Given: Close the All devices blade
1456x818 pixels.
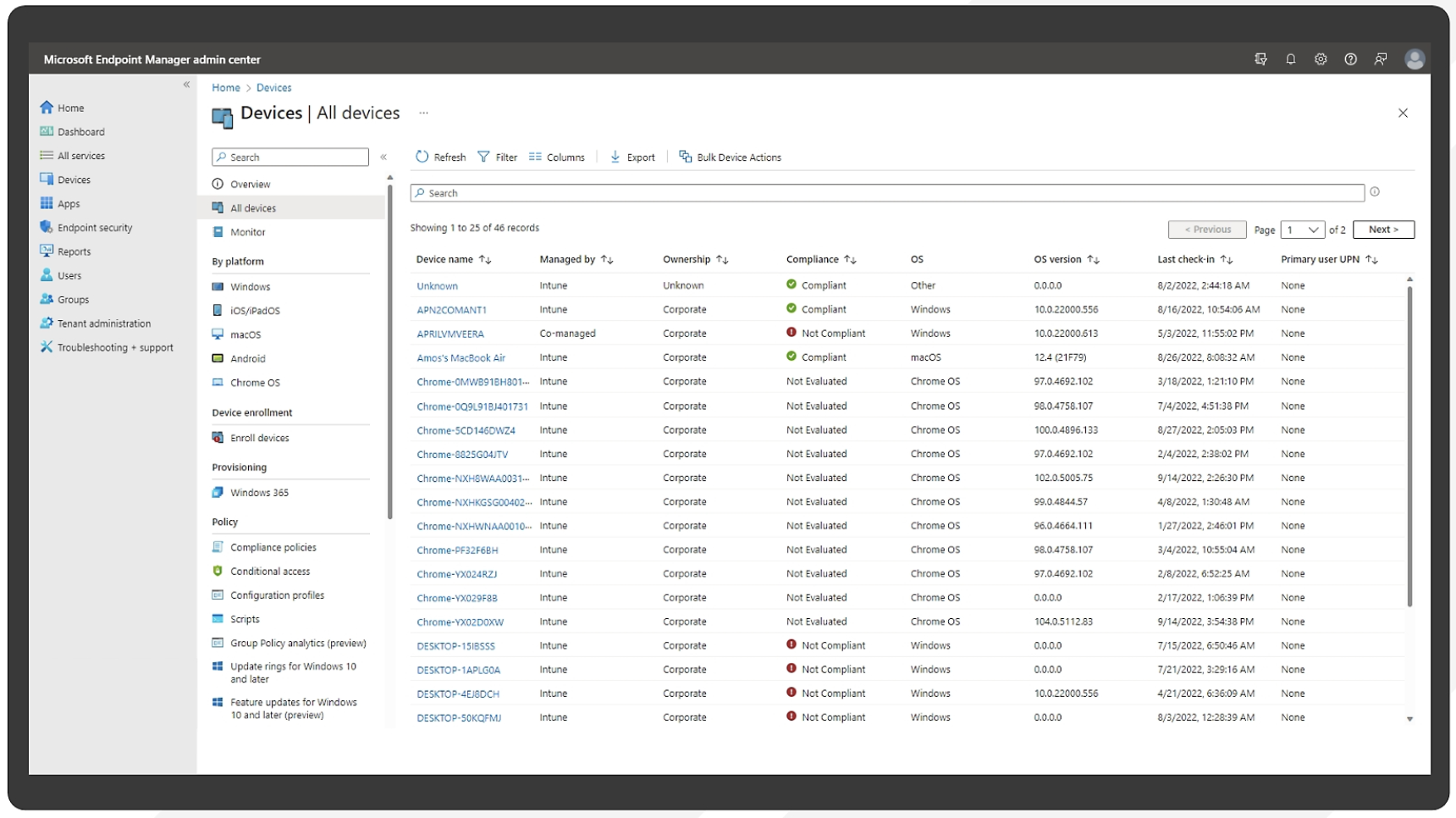Looking at the screenshot, I should tap(1403, 113).
